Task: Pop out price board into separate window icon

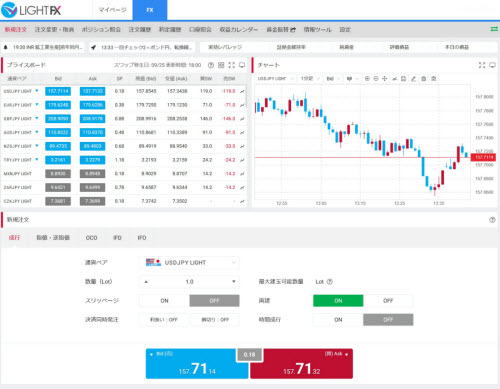Action: click(242, 65)
